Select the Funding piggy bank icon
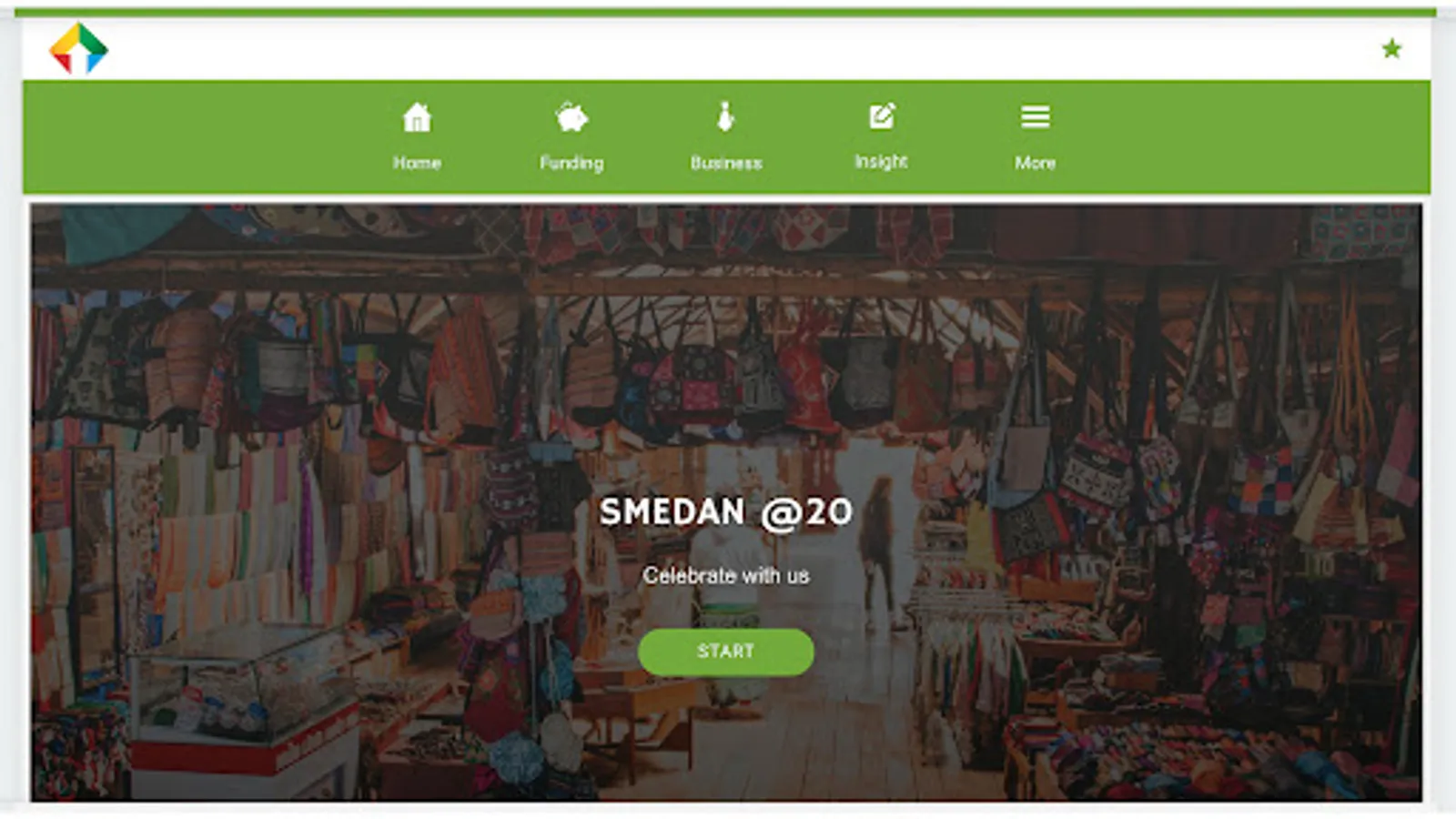This screenshot has height=819, width=1456. (x=571, y=117)
